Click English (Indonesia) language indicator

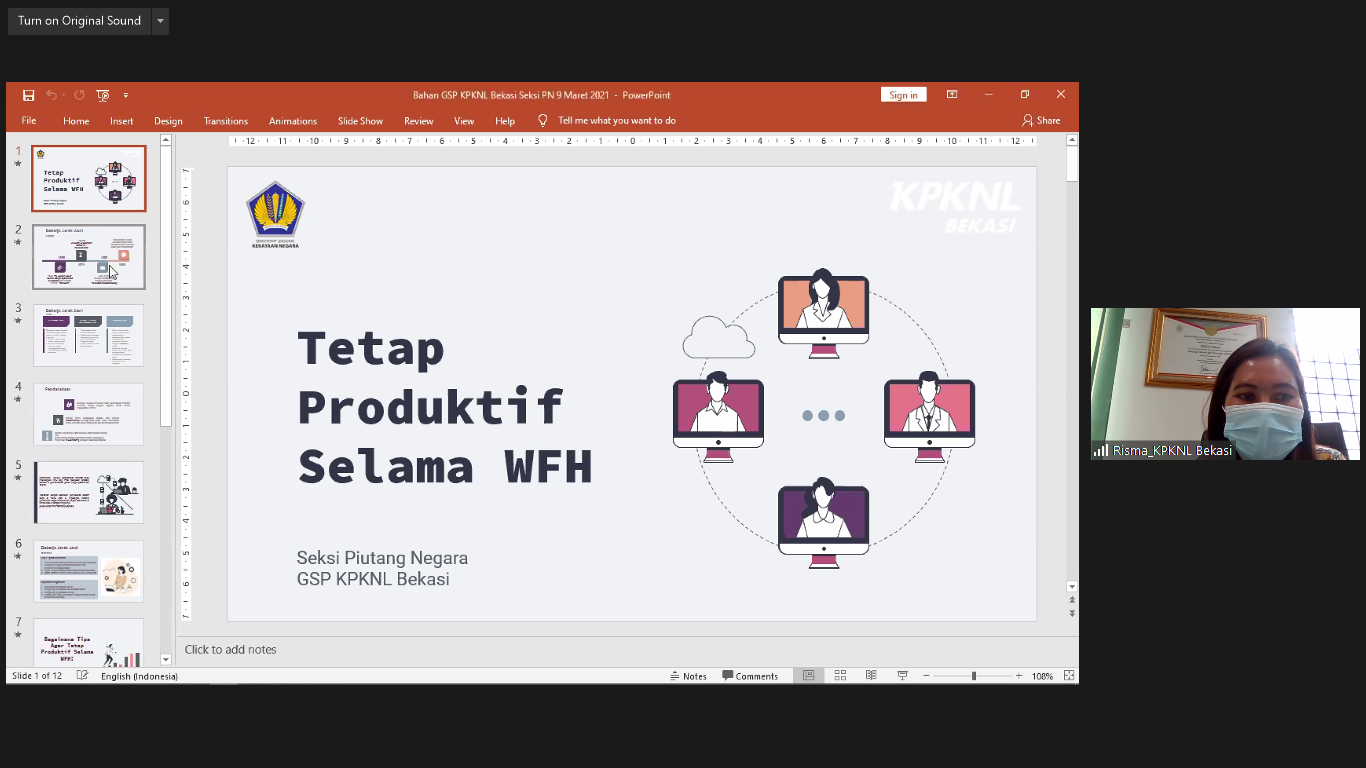(x=139, y=676)
